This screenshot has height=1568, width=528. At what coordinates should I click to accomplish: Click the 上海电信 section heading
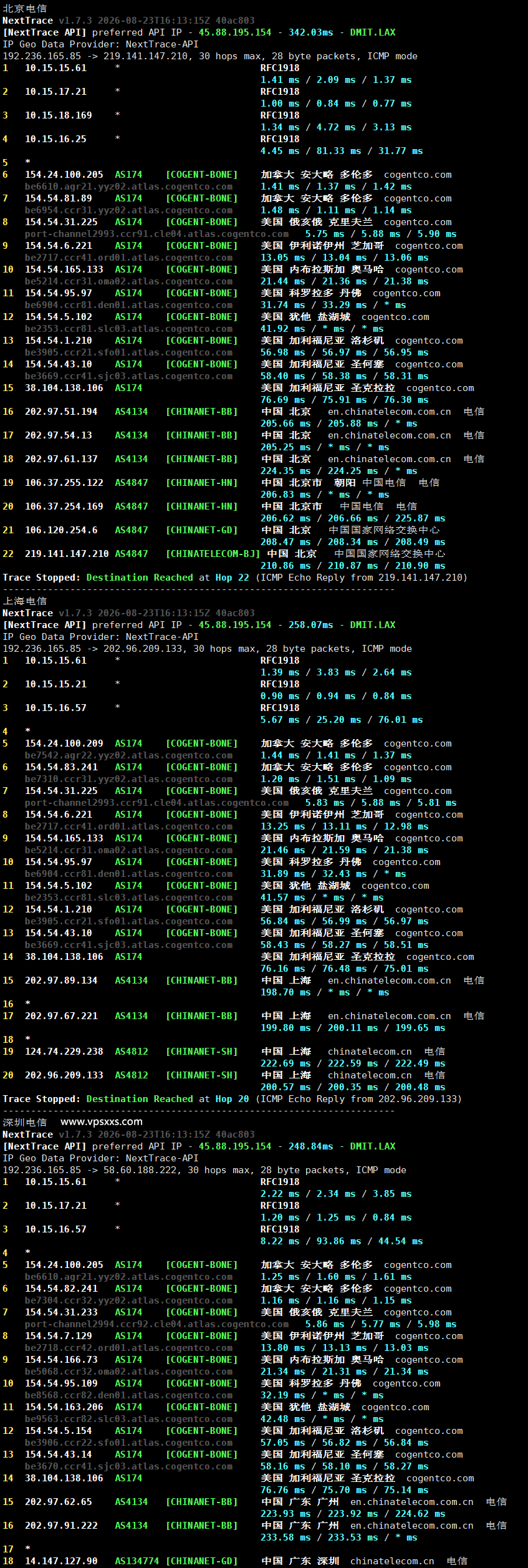[25, 601]
